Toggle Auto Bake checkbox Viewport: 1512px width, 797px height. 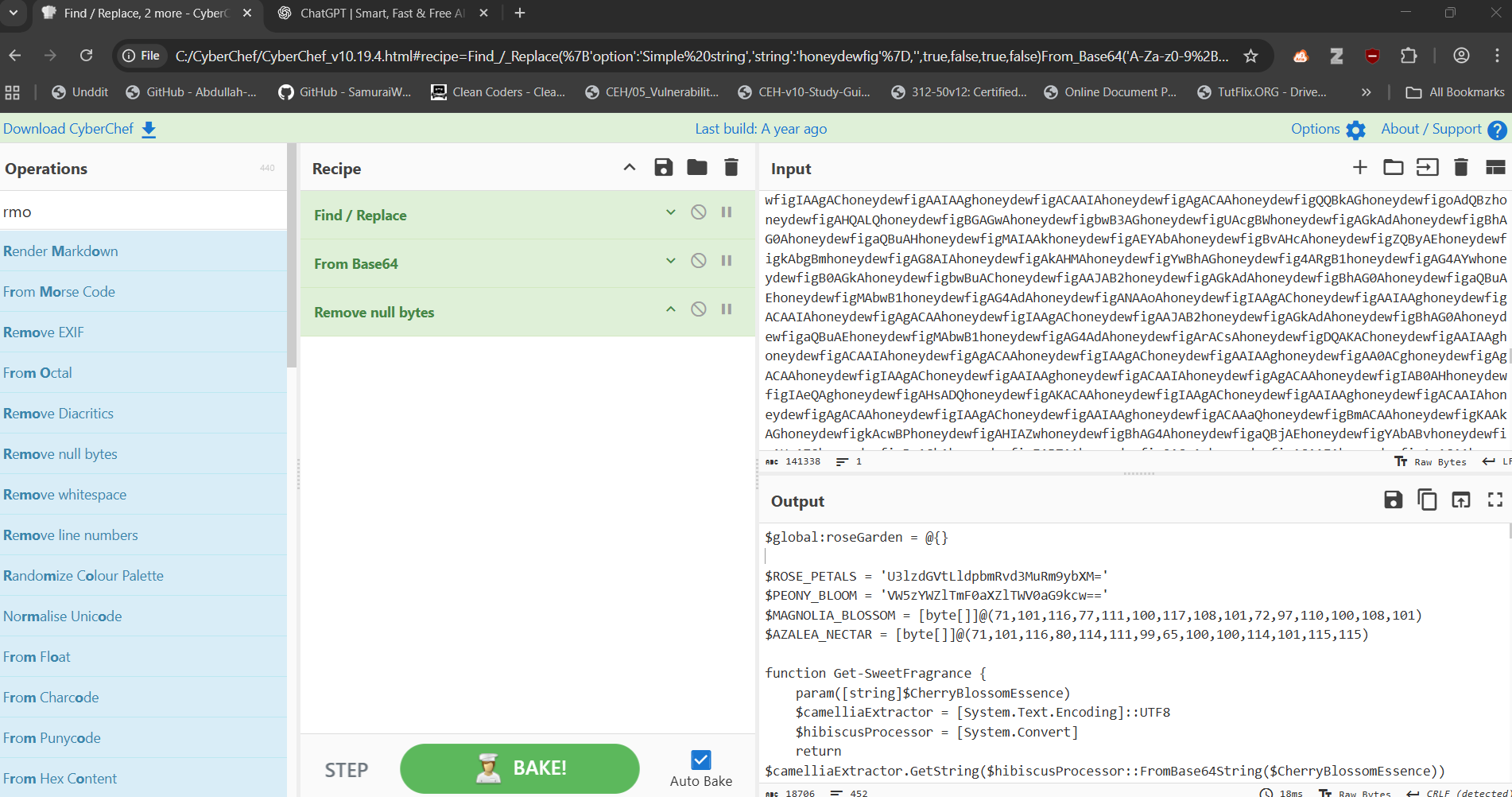coord(700,760)
